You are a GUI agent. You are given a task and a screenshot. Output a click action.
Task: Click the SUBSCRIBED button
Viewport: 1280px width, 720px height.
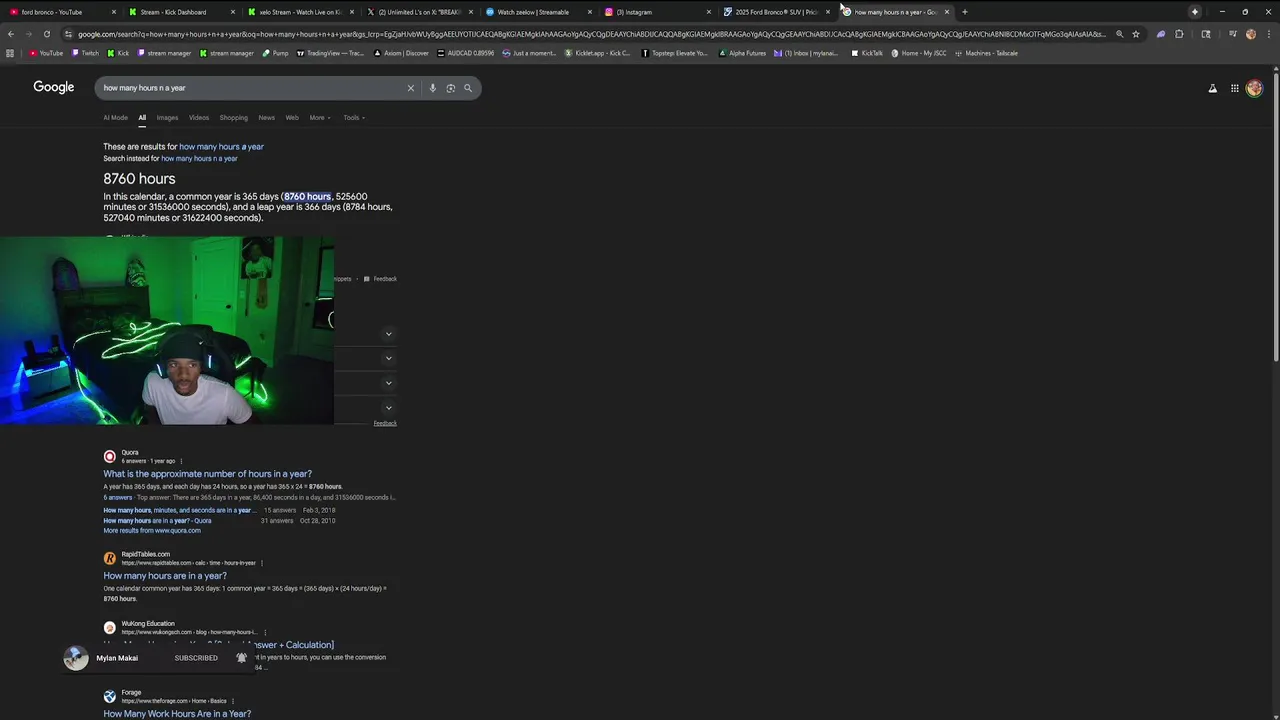point(196,658)
